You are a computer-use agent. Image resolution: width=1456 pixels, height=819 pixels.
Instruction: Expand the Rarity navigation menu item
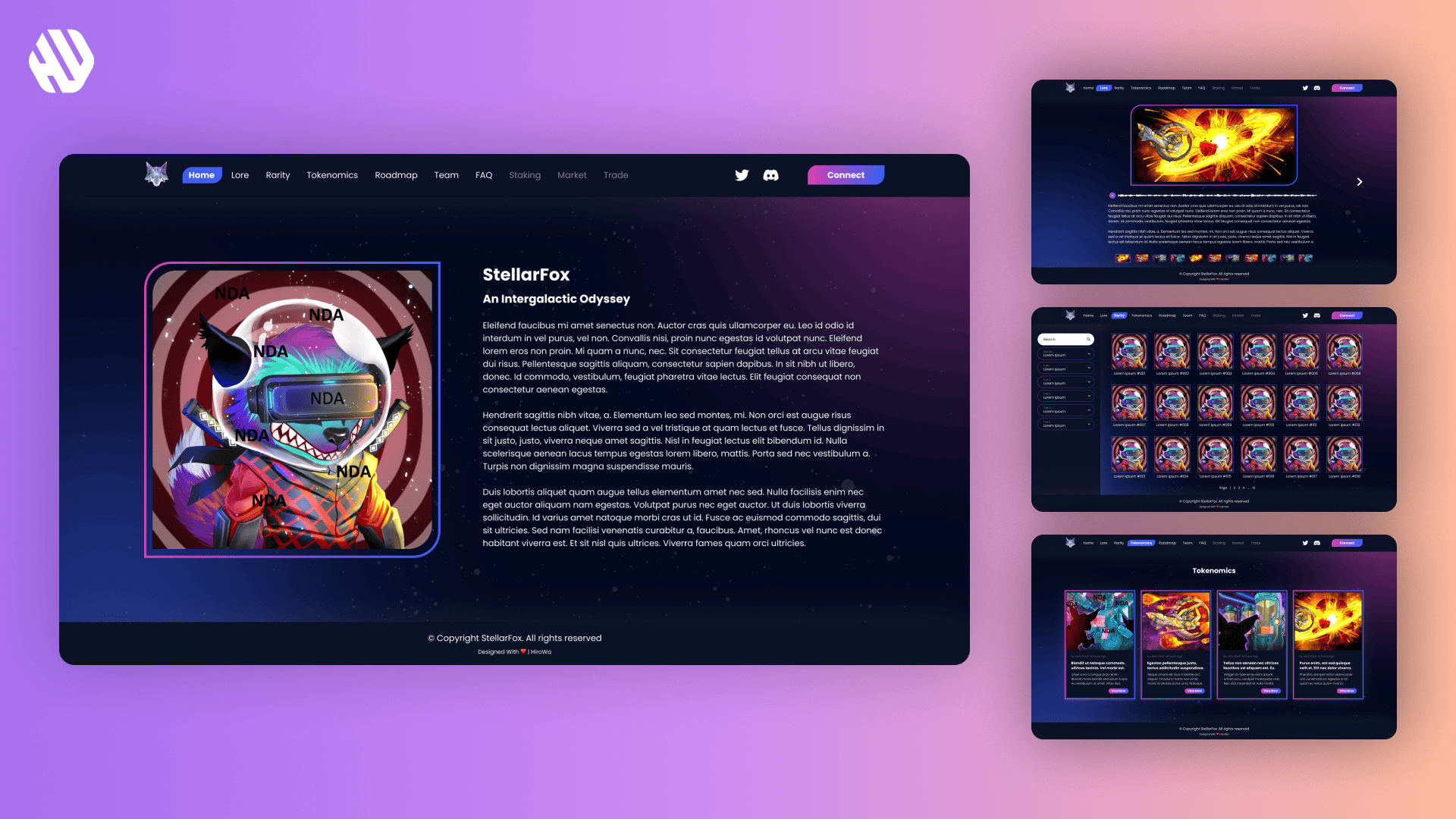(x=278, y=175)
